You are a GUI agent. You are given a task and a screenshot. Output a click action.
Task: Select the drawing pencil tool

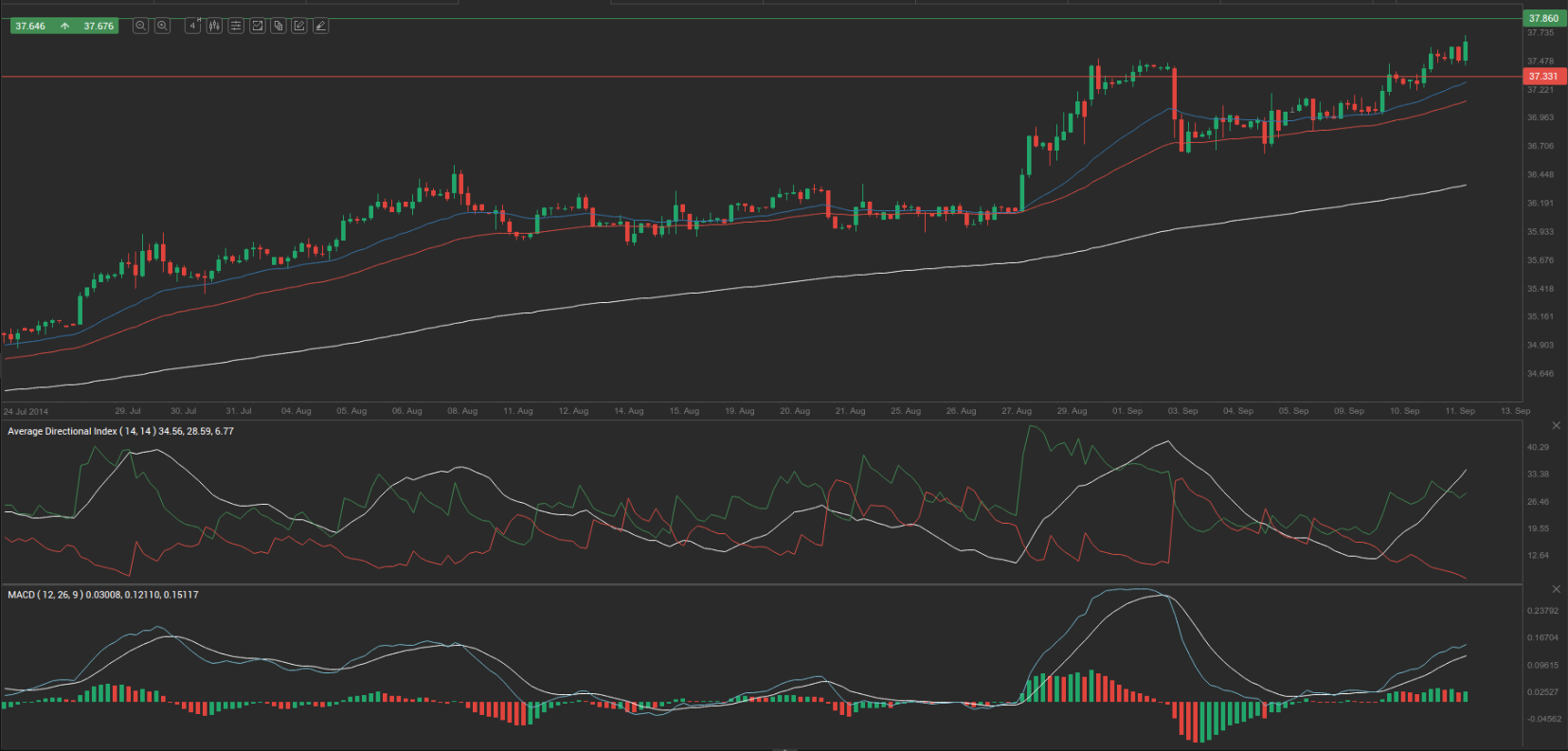320,26
